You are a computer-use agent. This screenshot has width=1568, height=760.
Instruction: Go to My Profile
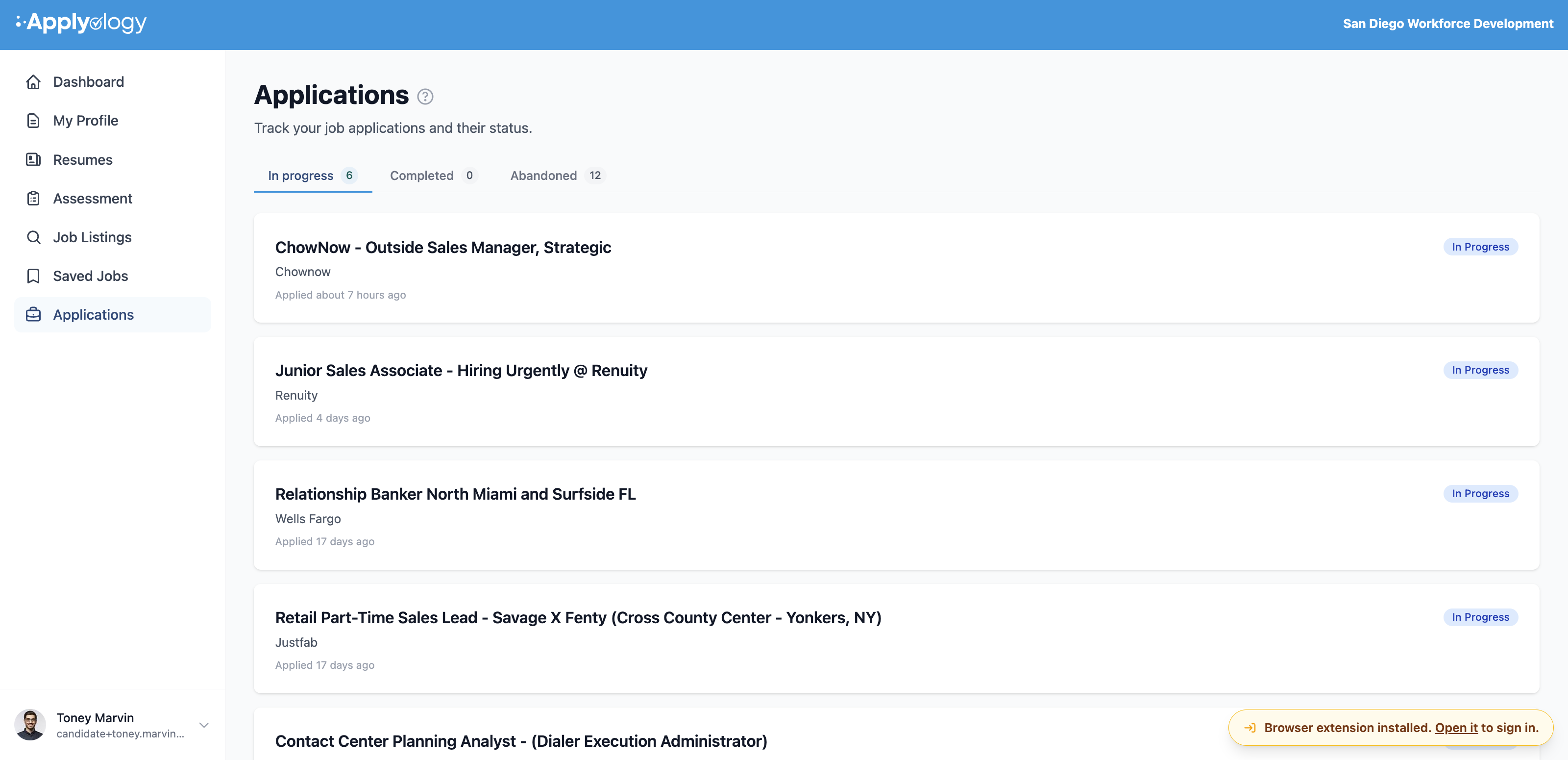[x=113, y=121]
